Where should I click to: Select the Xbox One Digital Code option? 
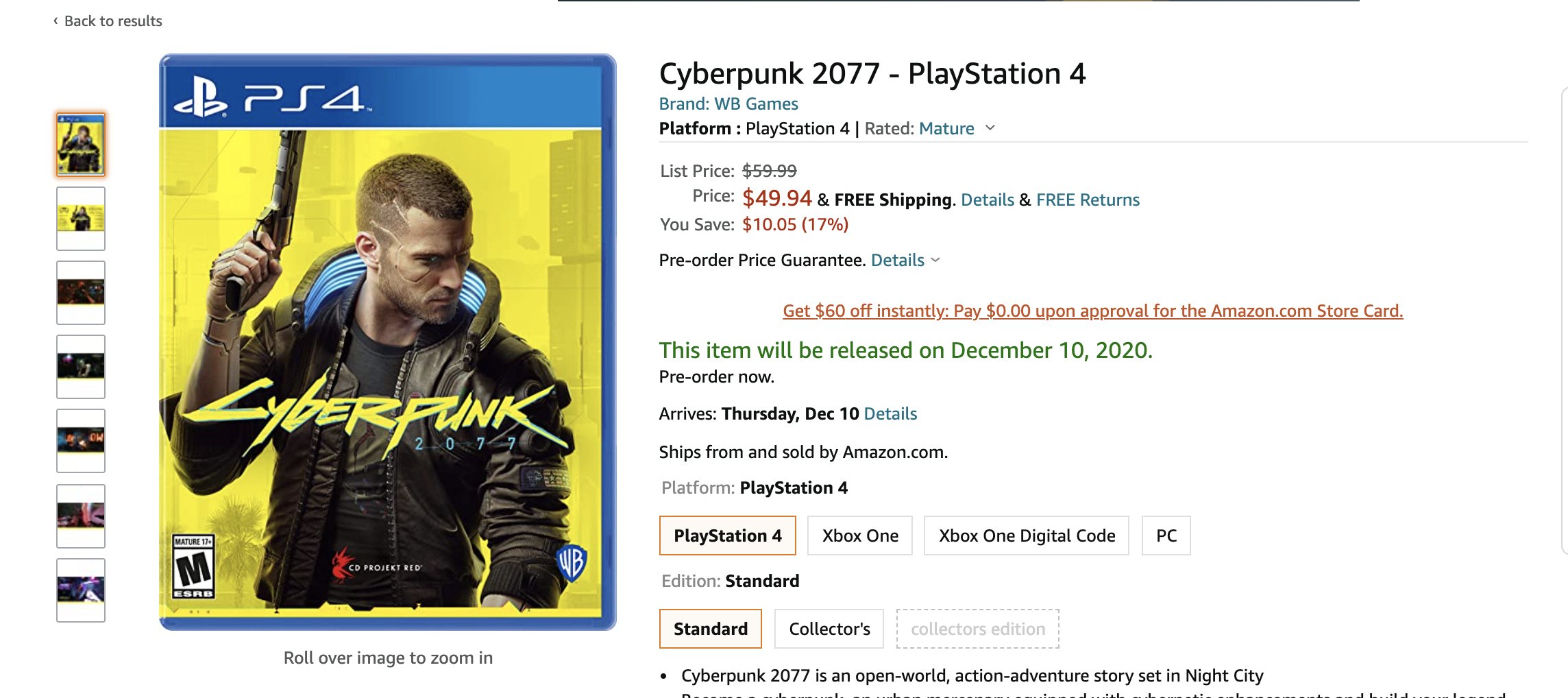tap(1027, 535)
